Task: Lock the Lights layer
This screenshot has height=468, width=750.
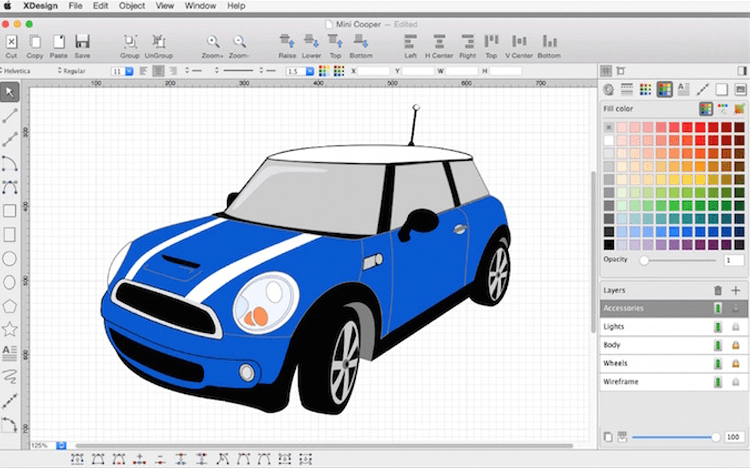Action: pos(736,327)
